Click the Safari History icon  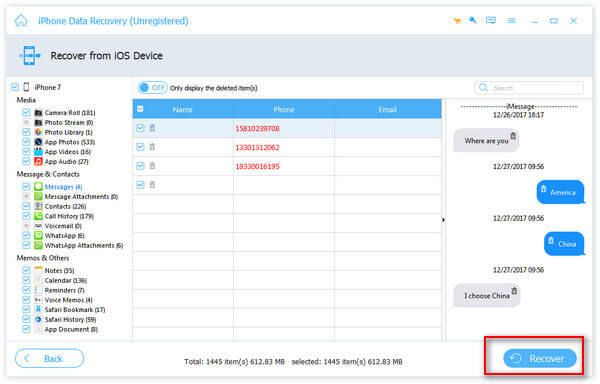[x=38, y=319]
